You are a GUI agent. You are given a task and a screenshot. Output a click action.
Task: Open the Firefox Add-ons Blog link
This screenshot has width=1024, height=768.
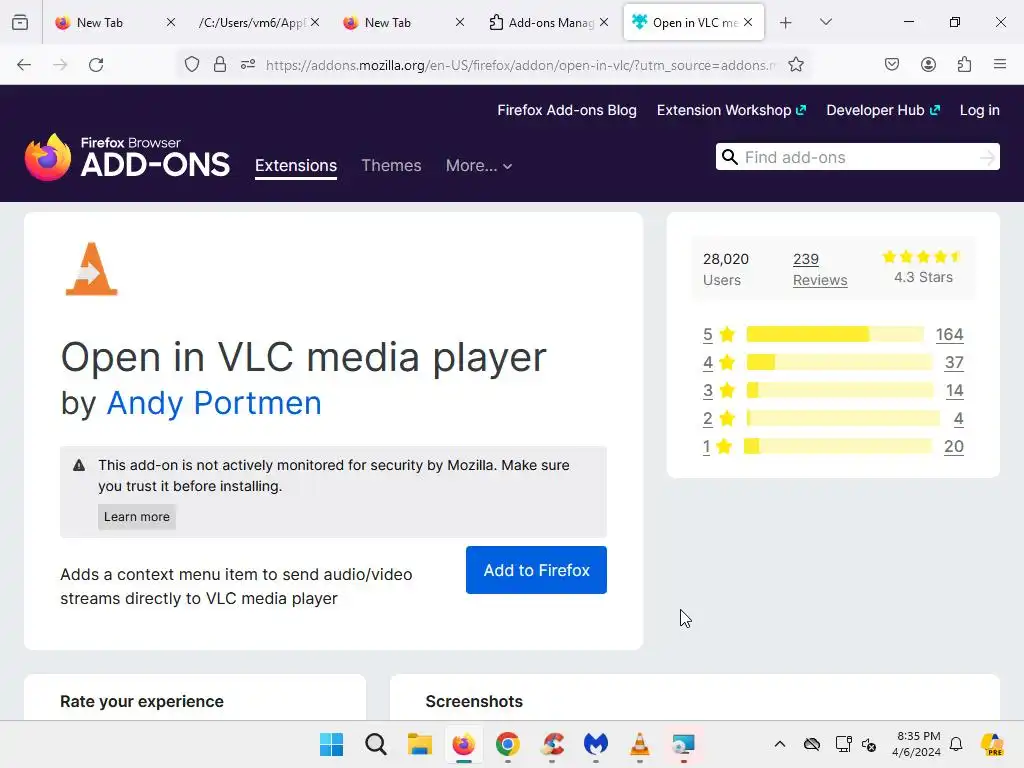pos(567,110)
